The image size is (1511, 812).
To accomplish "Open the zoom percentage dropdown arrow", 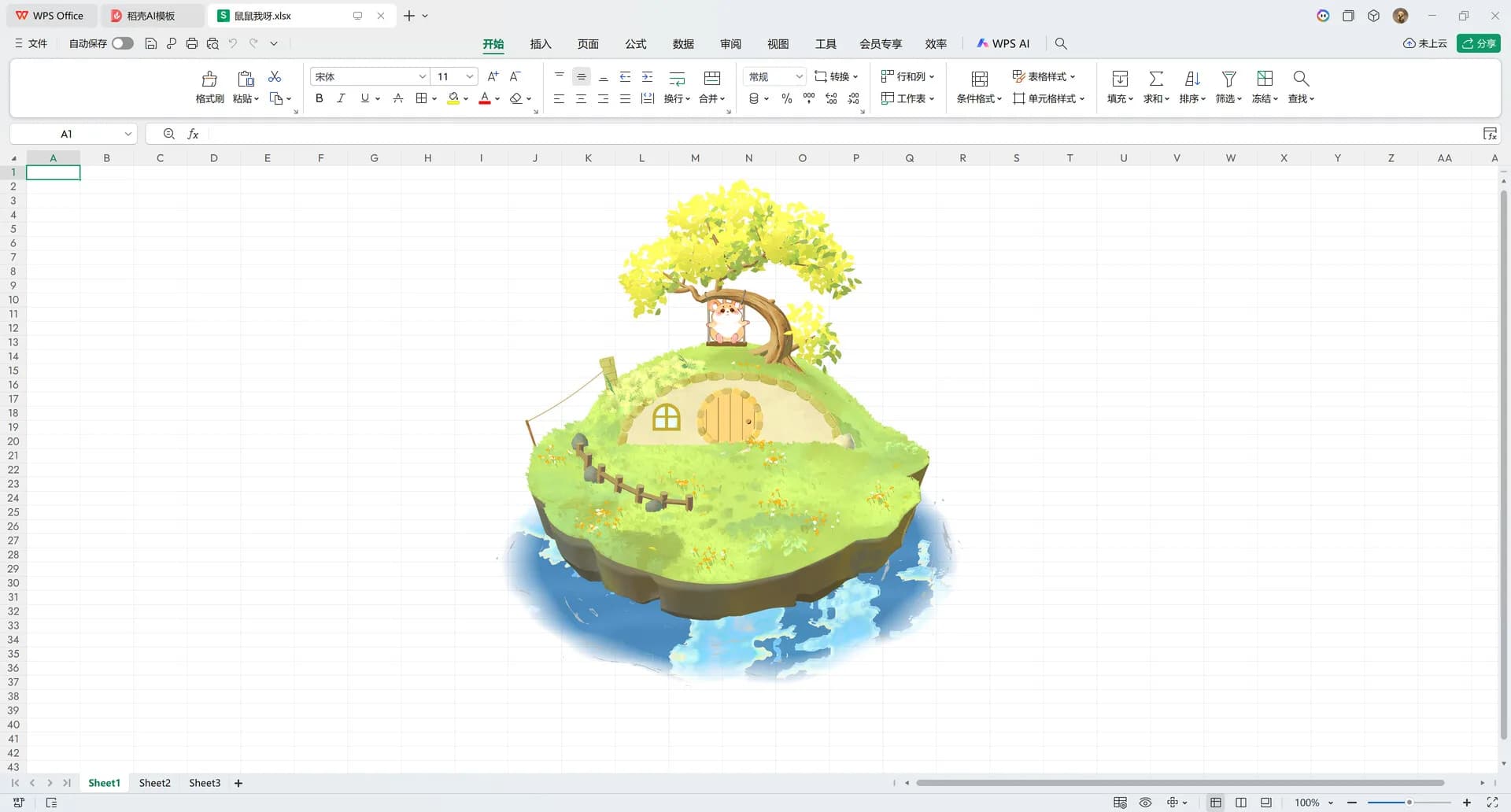I will point(1331,803).
